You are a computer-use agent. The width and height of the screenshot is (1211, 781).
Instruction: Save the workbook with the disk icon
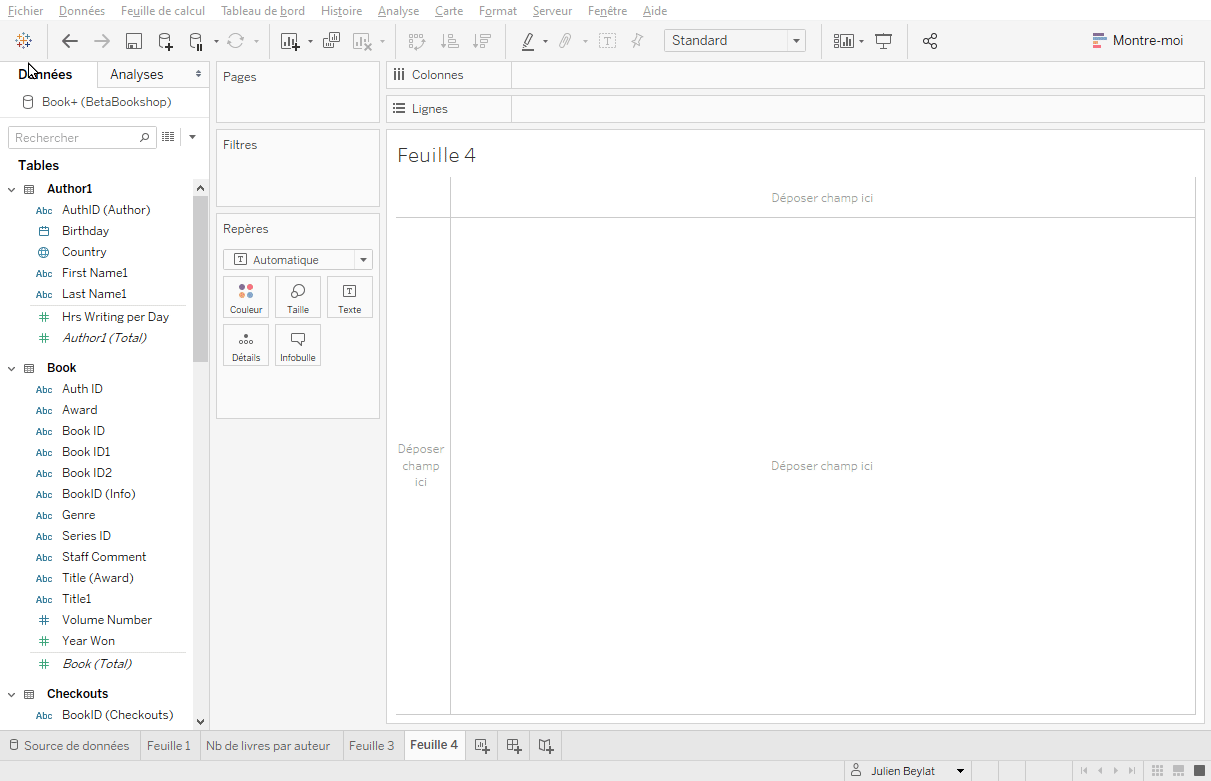coord(133,41)
